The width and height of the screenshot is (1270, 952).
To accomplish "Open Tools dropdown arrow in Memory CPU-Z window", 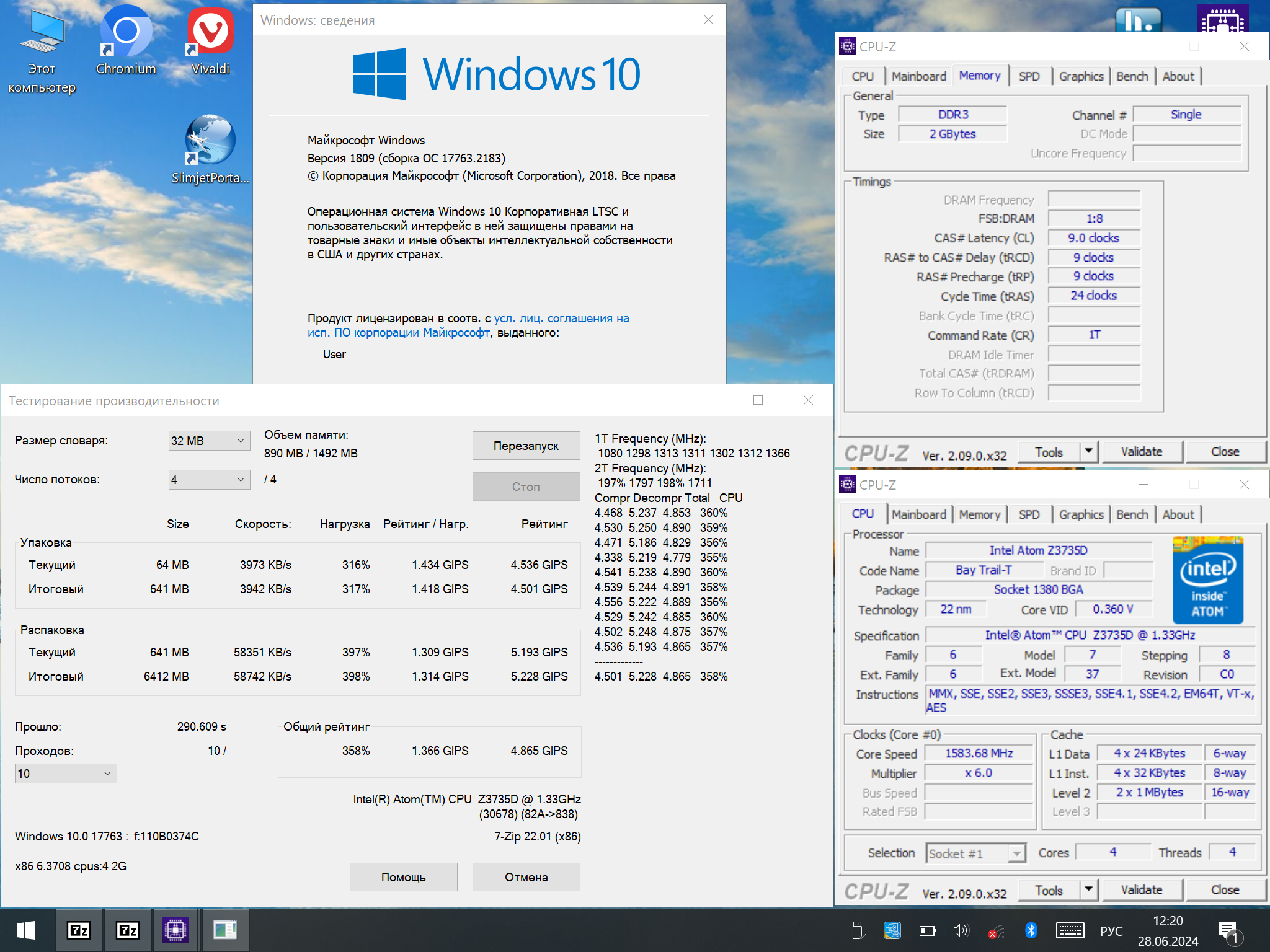I will tap(1089, 452).
